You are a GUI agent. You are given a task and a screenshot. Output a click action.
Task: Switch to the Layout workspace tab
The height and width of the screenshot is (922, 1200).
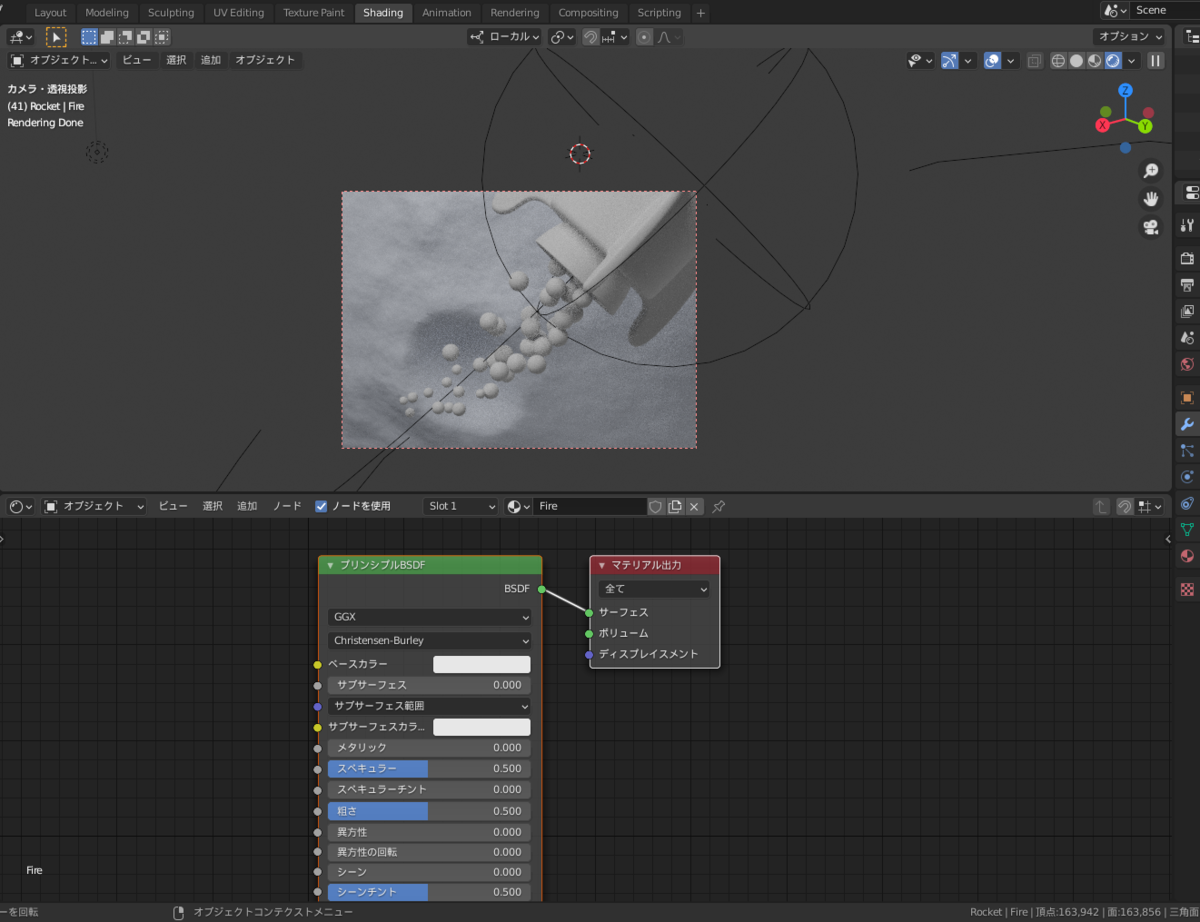(50, 13)
